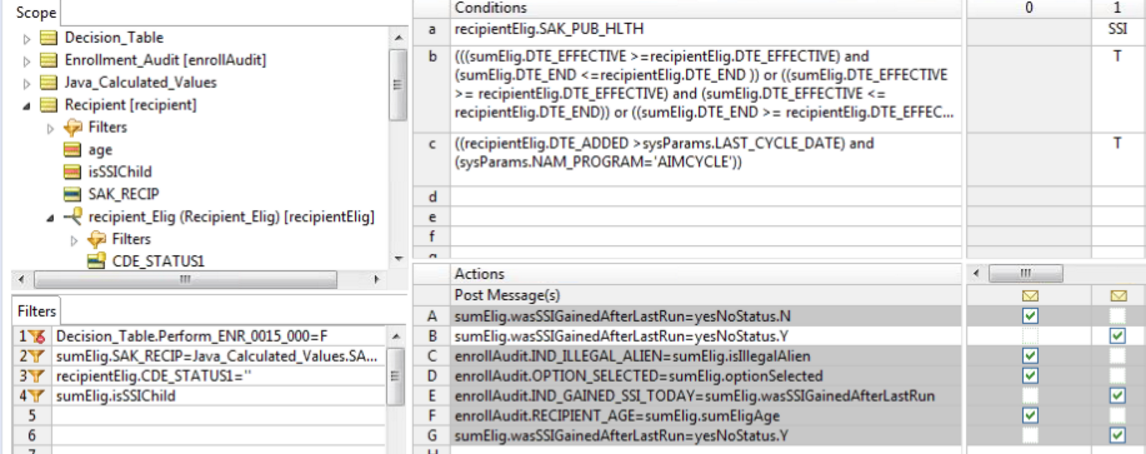Click rule columns horizontal scrollbar thumb
Screen dimensions: 1146x454
[x=1025, y=273]
